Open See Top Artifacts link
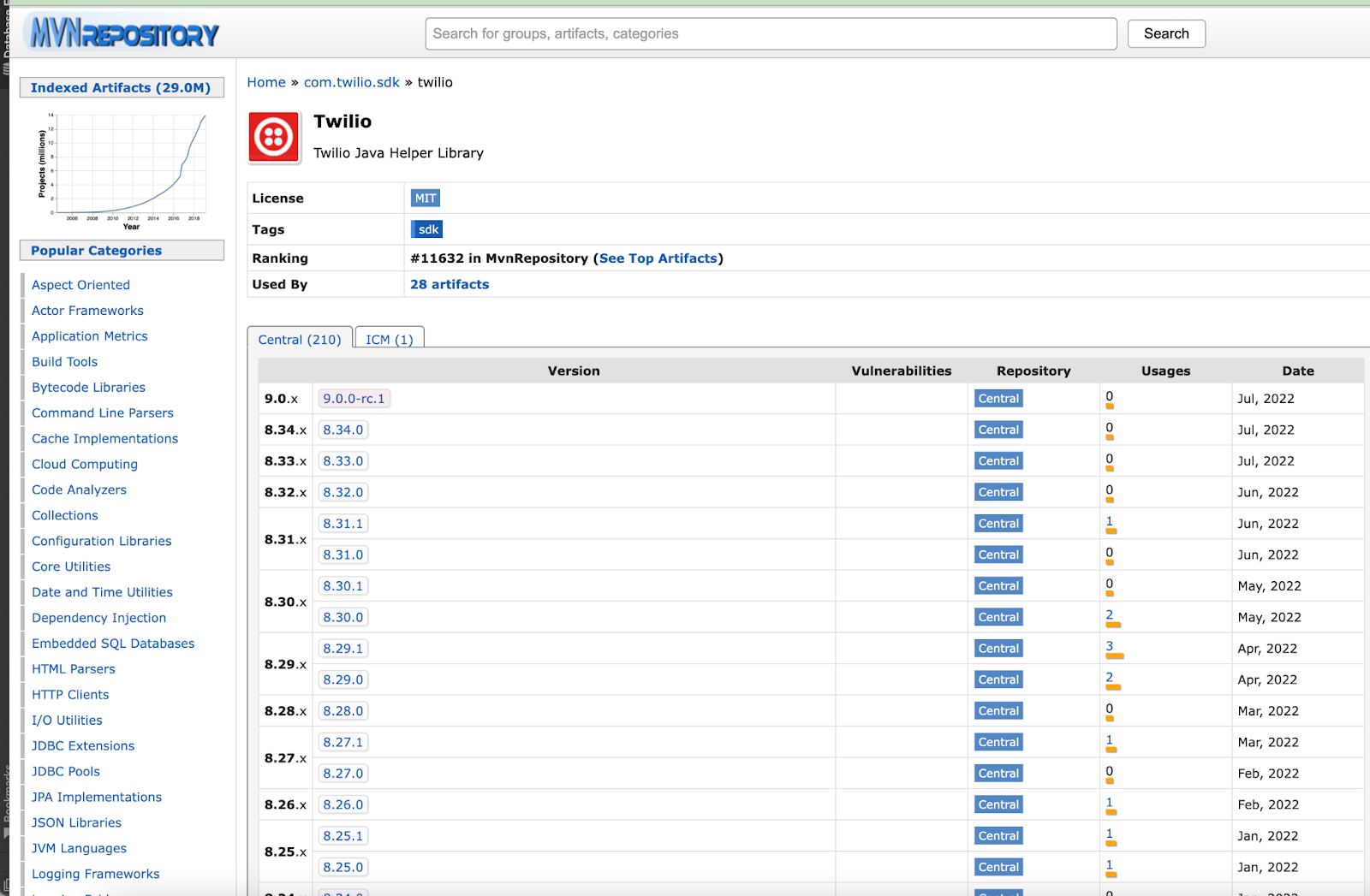1370x896 pixels. 658,258
